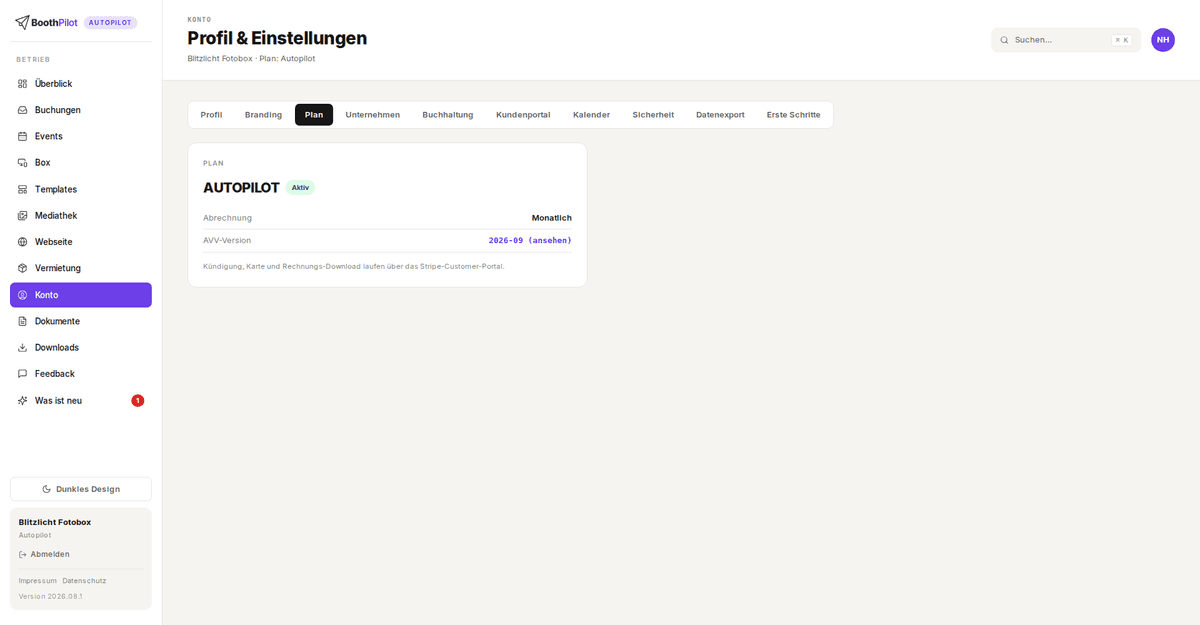Viewport: 1200px width, 625px height.
Task: Click the AUTOPILOT plan heading
Action: (x=241, y=188)
